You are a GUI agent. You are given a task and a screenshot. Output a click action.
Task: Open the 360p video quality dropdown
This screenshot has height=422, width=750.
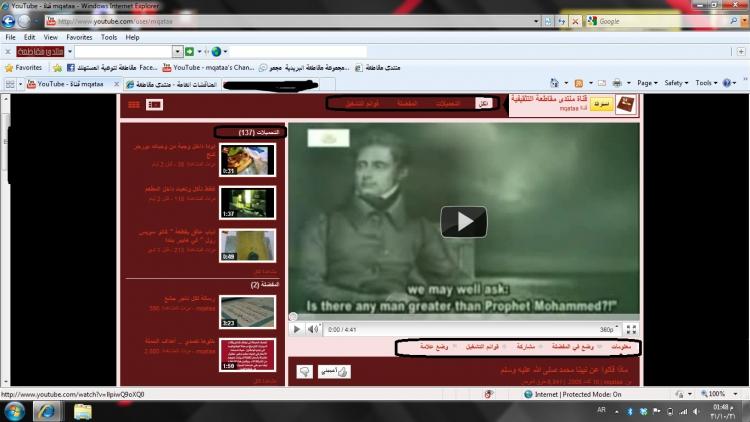(x=607, y=328)
